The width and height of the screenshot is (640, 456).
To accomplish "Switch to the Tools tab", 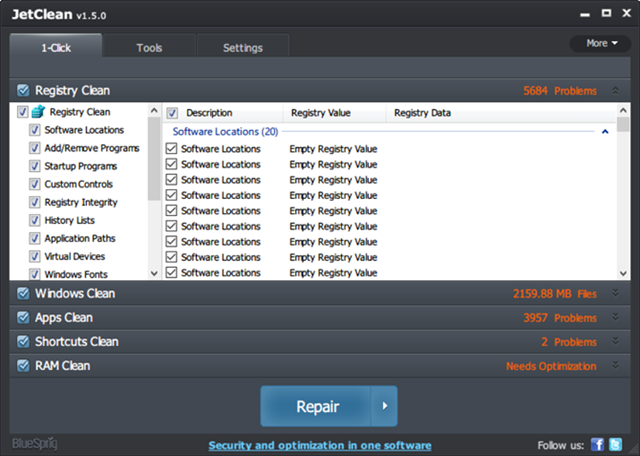I will 149,48.
